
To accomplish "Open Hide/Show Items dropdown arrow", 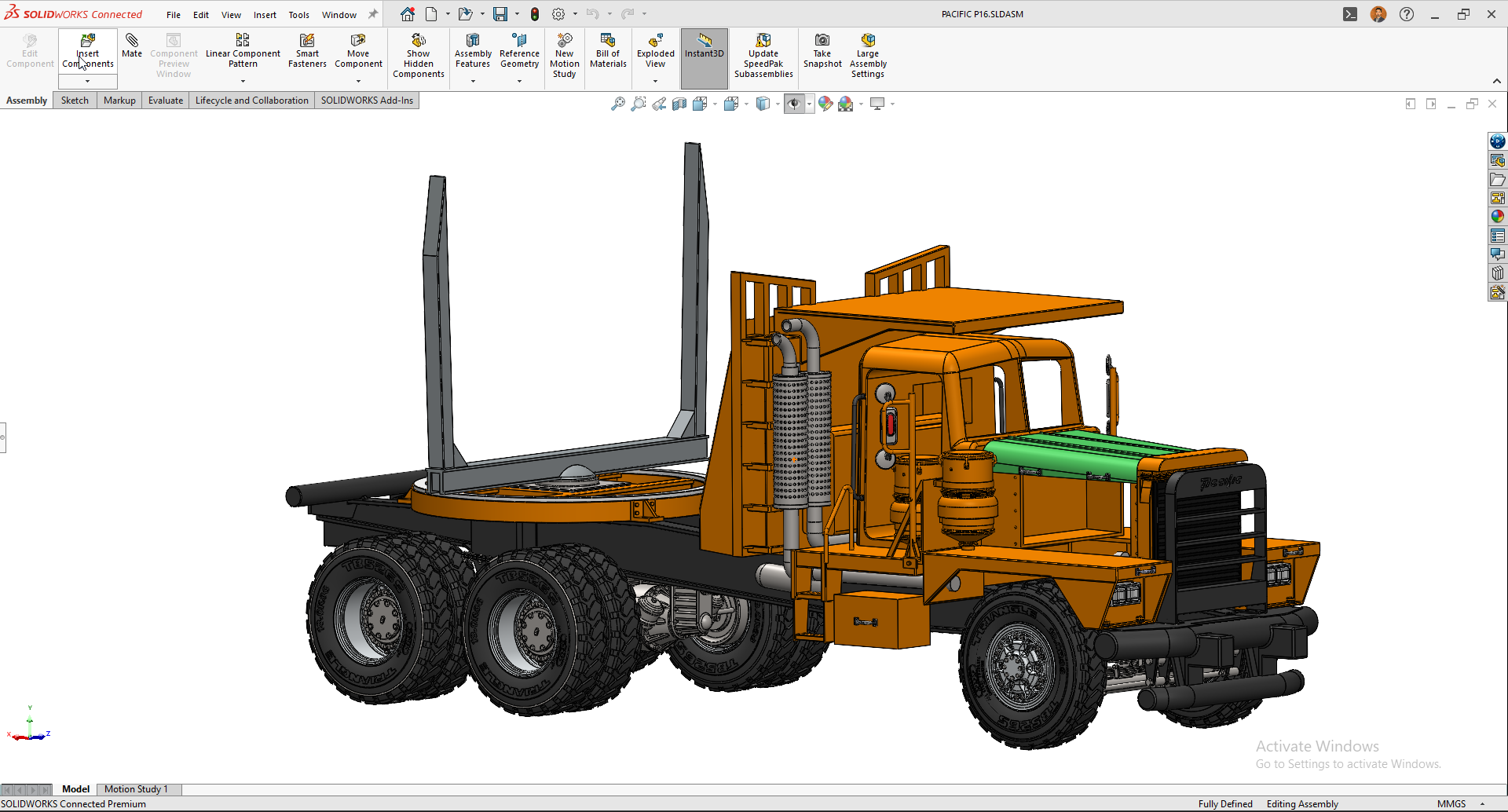I will [809, 104].
